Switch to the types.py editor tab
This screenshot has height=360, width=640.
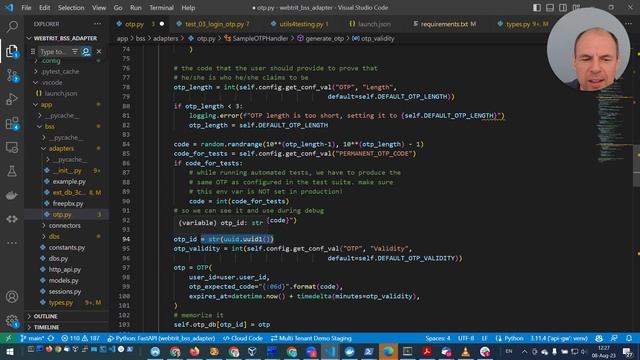tap(523, 24)
